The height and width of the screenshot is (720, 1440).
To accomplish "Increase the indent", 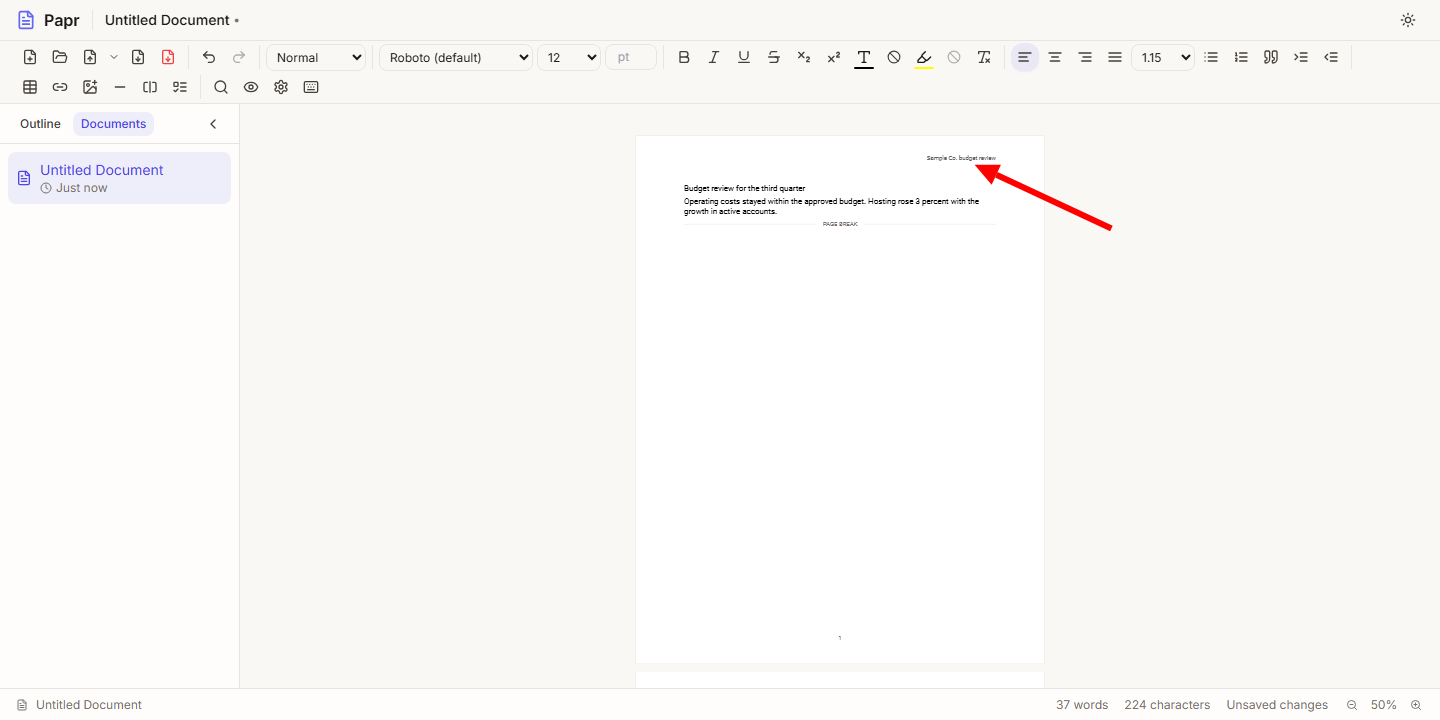I will [1301, 57].
